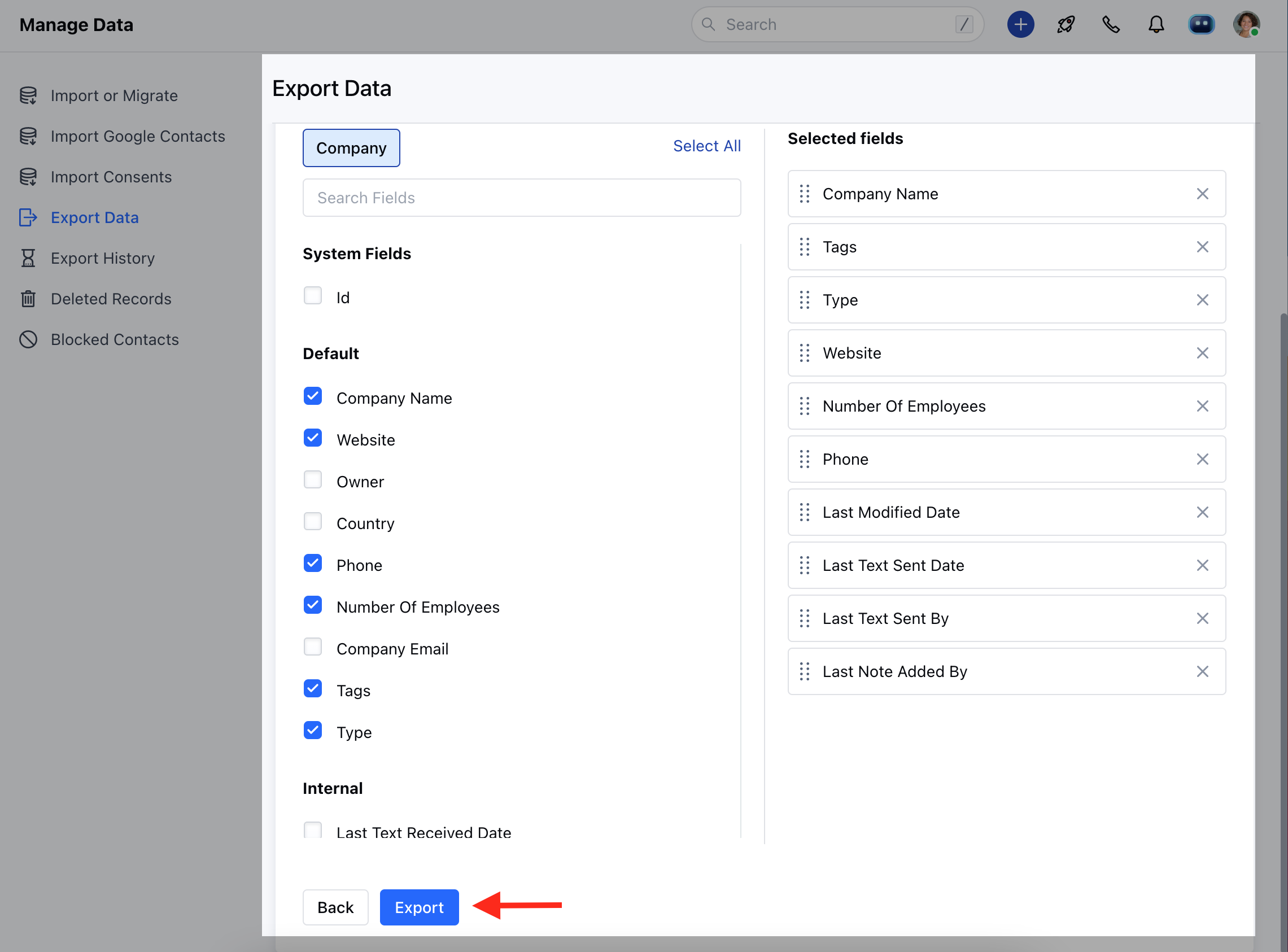Screen dimensions: 1288x952
Task: Click the user profile avatar
Action: [x=1246, y=25]
